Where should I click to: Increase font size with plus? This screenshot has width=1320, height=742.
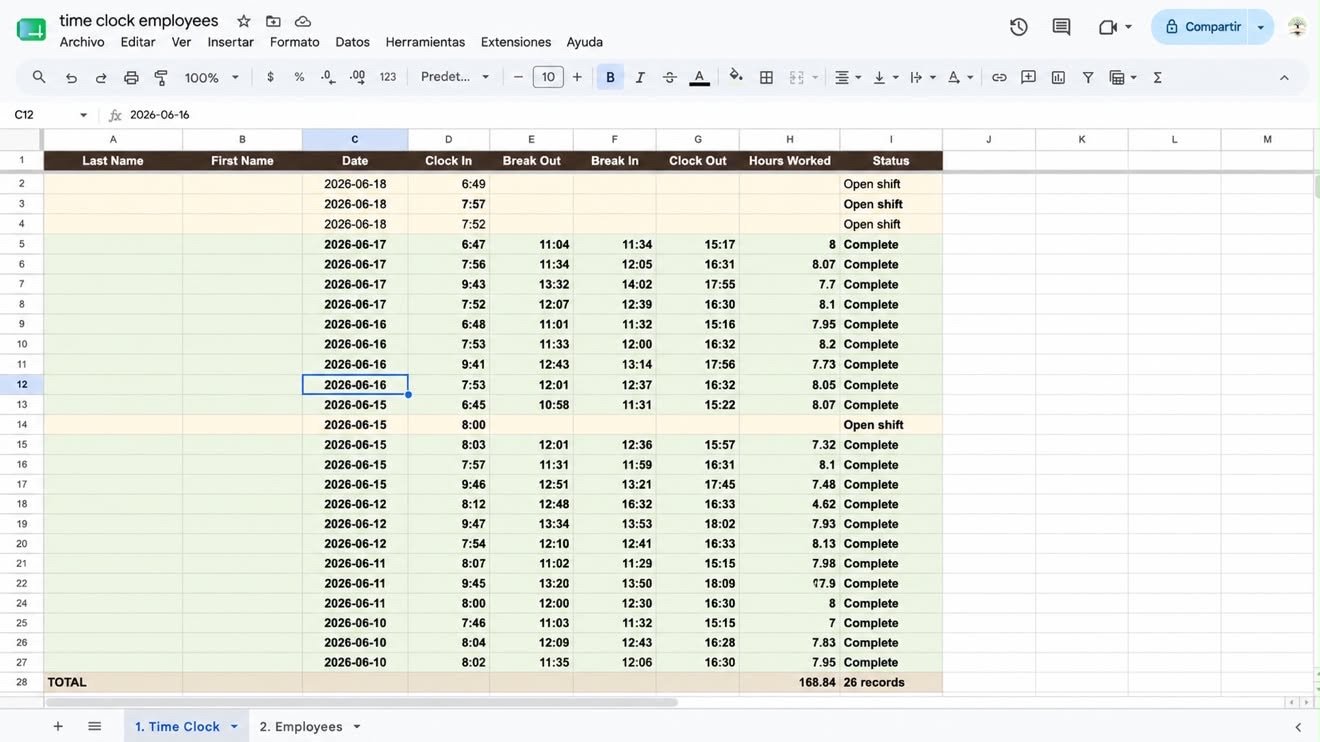tap(577, 77)
